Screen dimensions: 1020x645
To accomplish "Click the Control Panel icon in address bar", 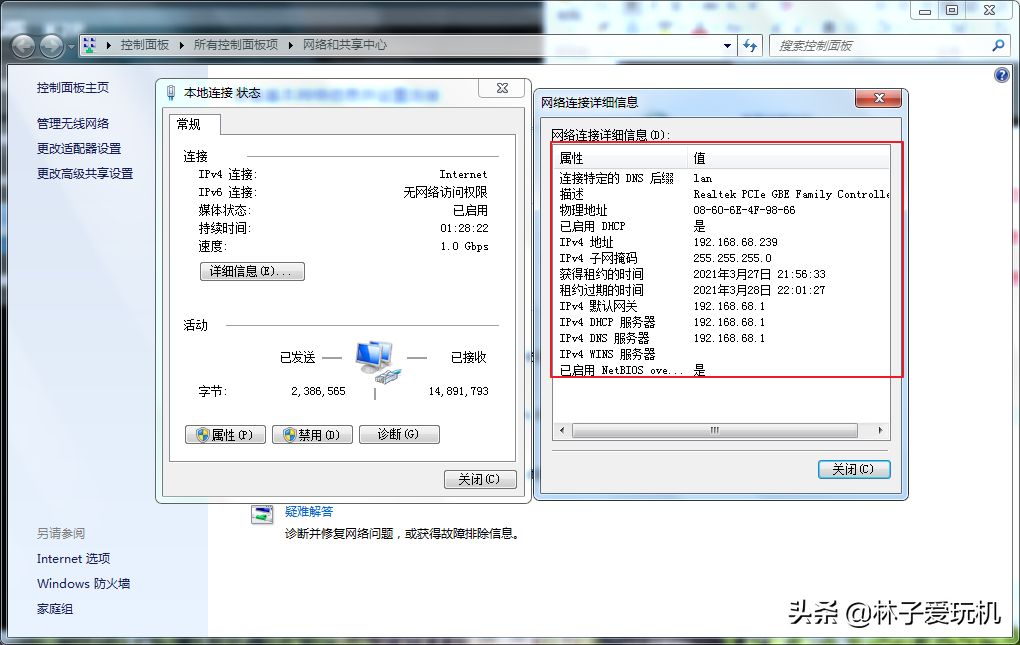I will coord(89,45).
